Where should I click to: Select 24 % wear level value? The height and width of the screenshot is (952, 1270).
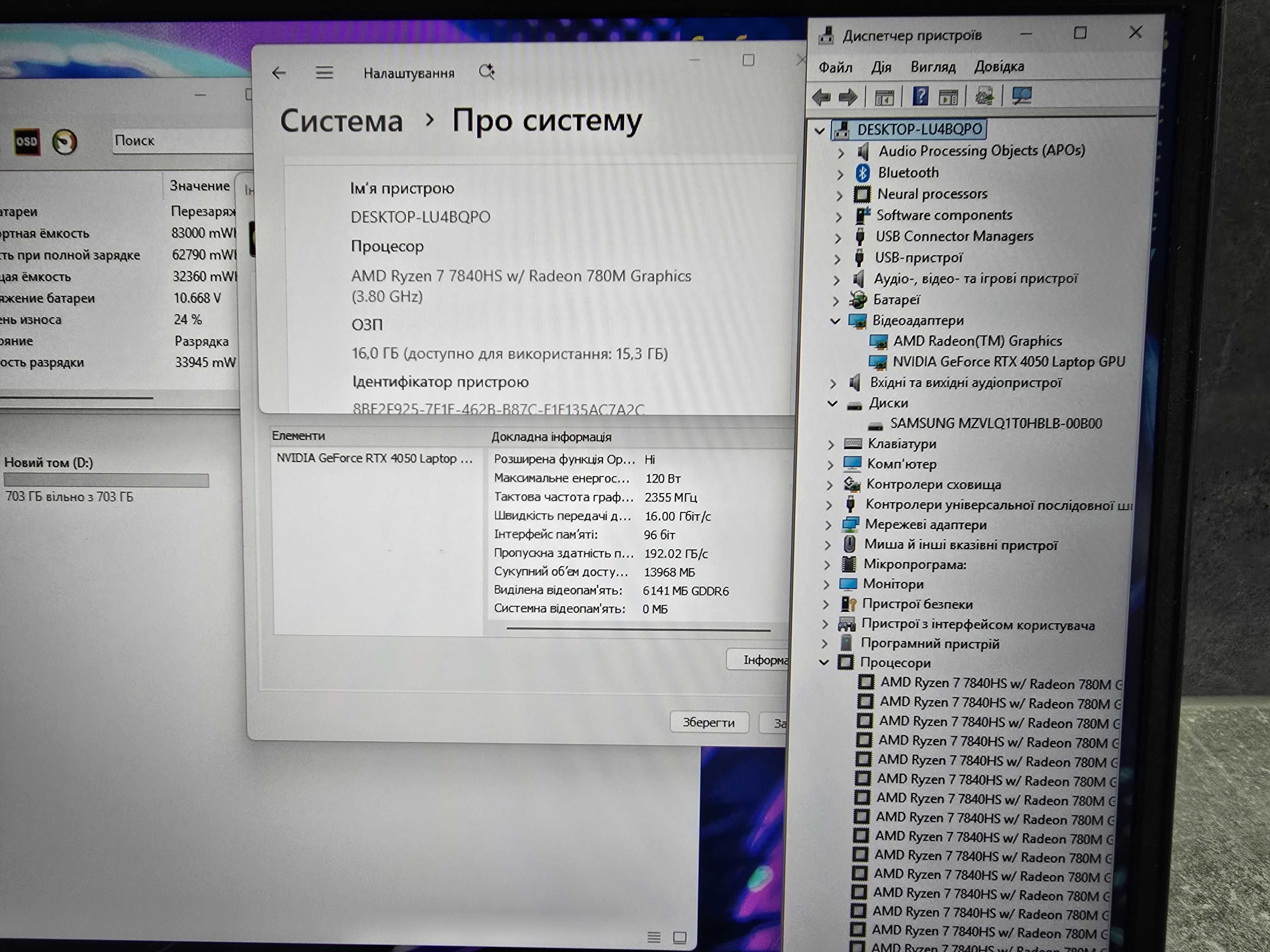click(188, 320)
